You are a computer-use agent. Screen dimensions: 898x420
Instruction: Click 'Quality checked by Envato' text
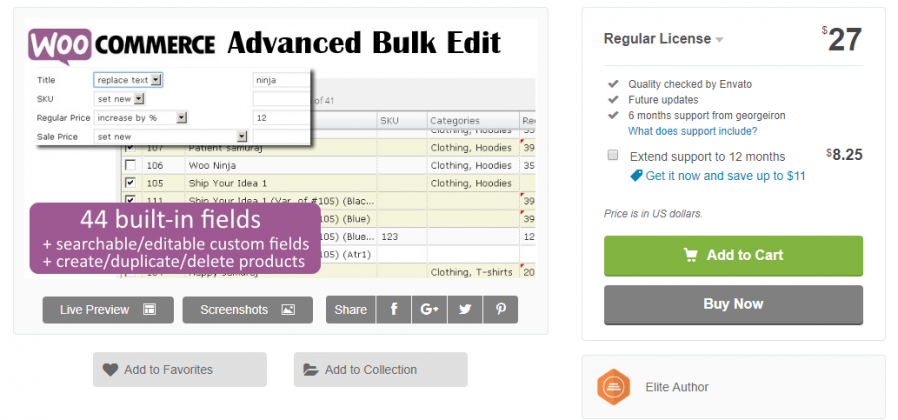coord(690,84)
